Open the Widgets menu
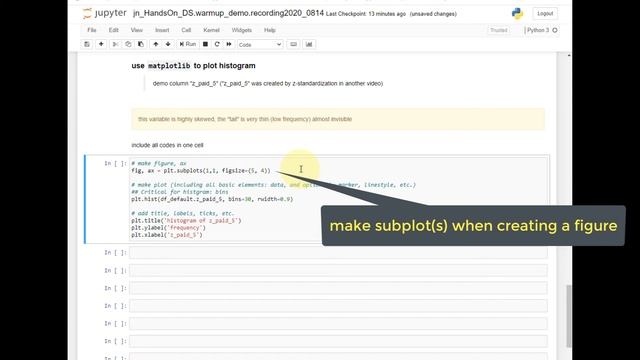This screenshot has height=360, width=640. click(242, 30)
